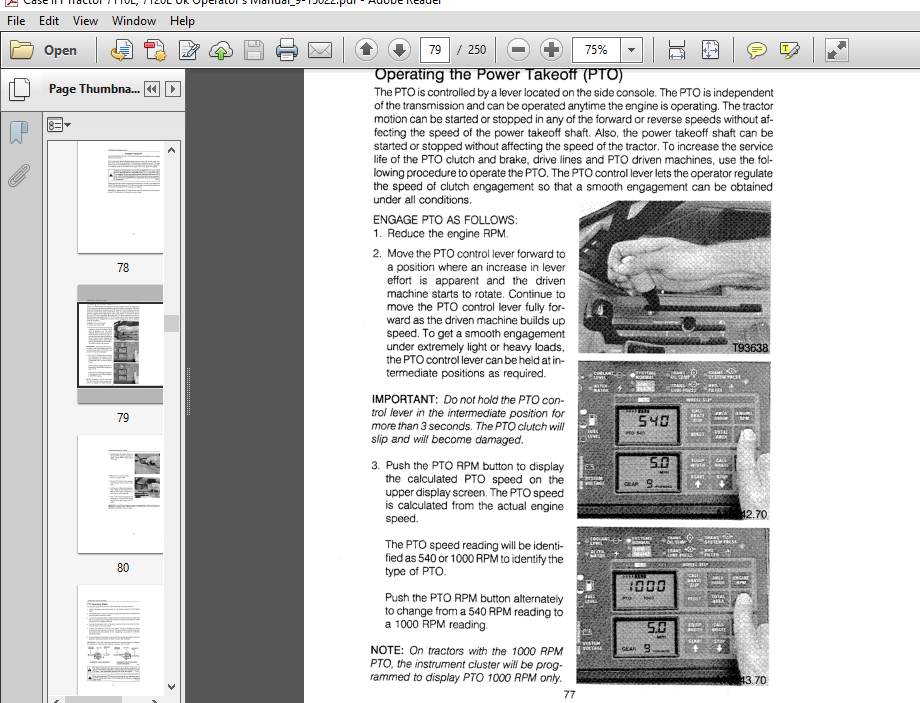Image resolution: width=920 pixels, height=703 pixels.
Task: Click the Sign document pen icon
Action: tap(188, 50)
